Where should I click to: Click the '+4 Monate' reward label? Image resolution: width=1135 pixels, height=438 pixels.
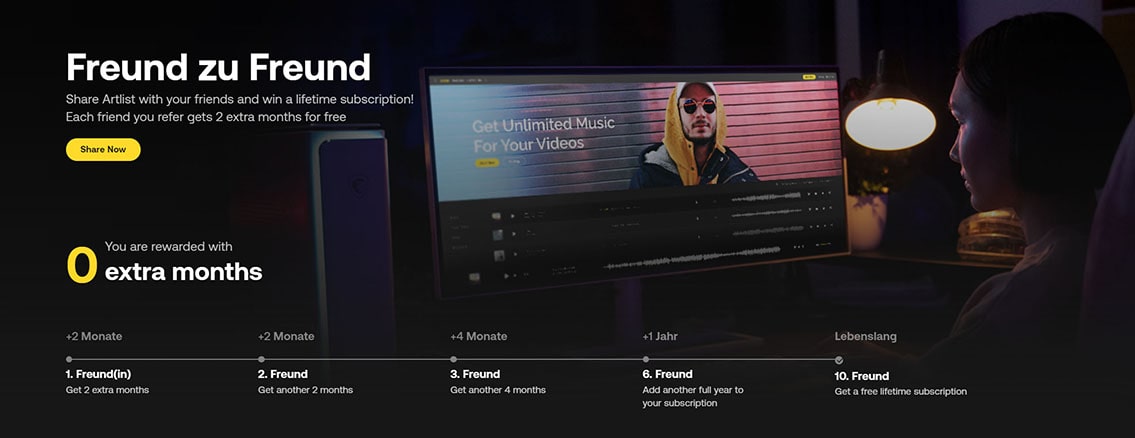point(478,337)
